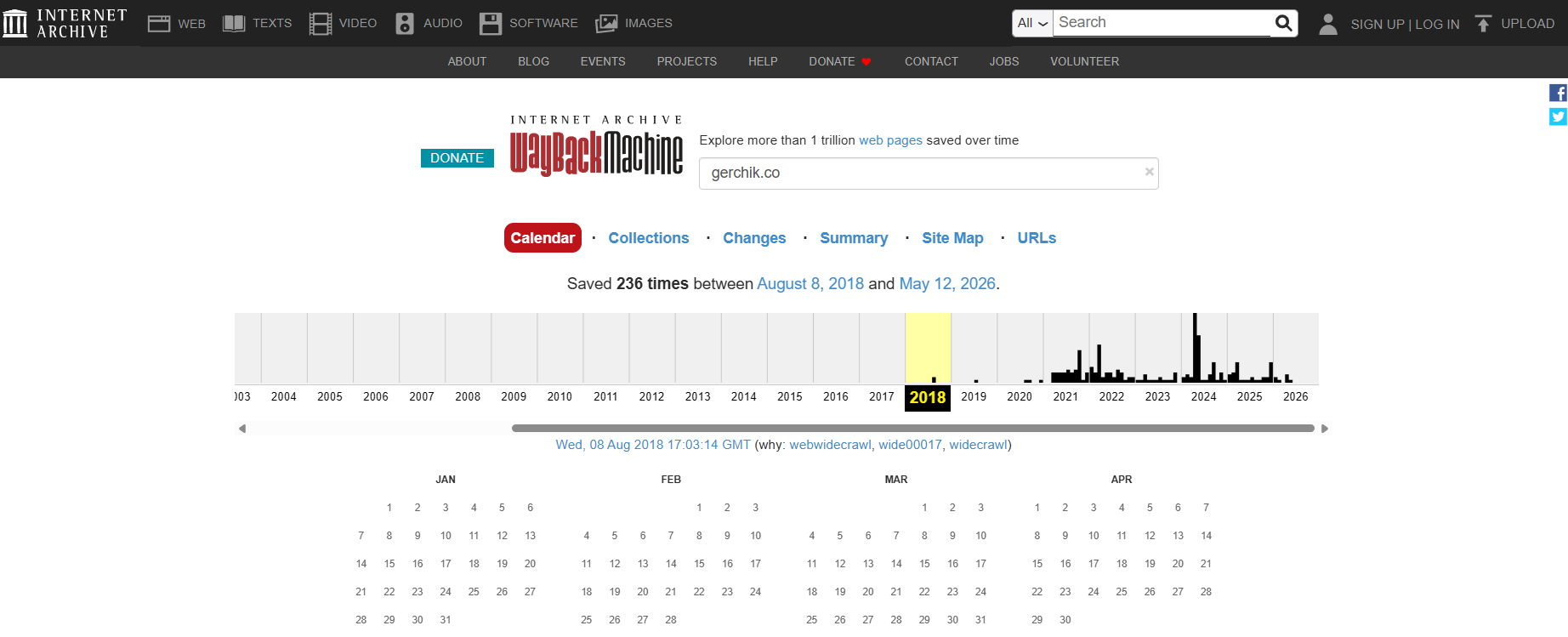Click the Wayback Machine logo
The width and height of the screenshot is (1568, 637).
[596, 145]
